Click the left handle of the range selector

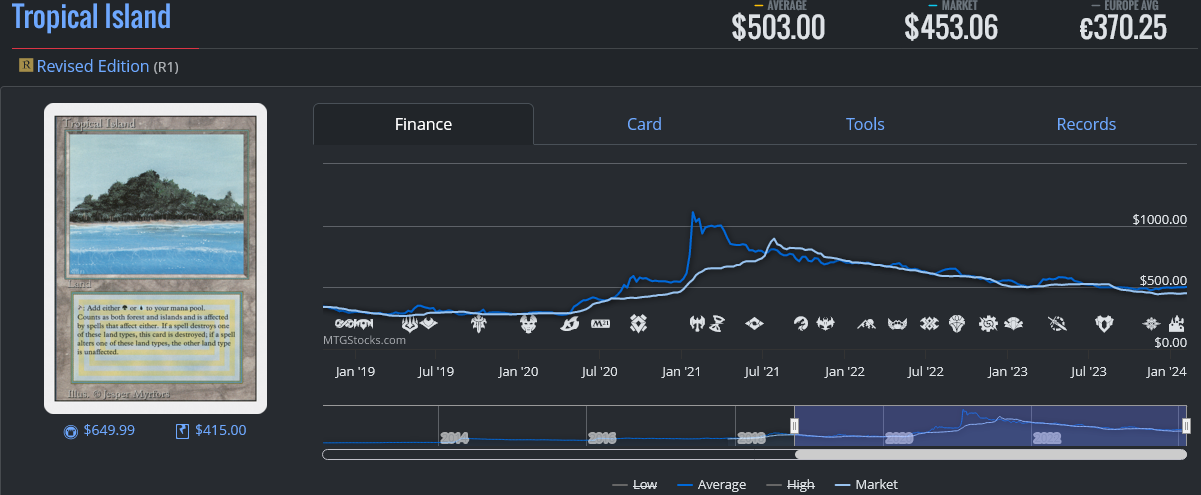coord(795,426)
